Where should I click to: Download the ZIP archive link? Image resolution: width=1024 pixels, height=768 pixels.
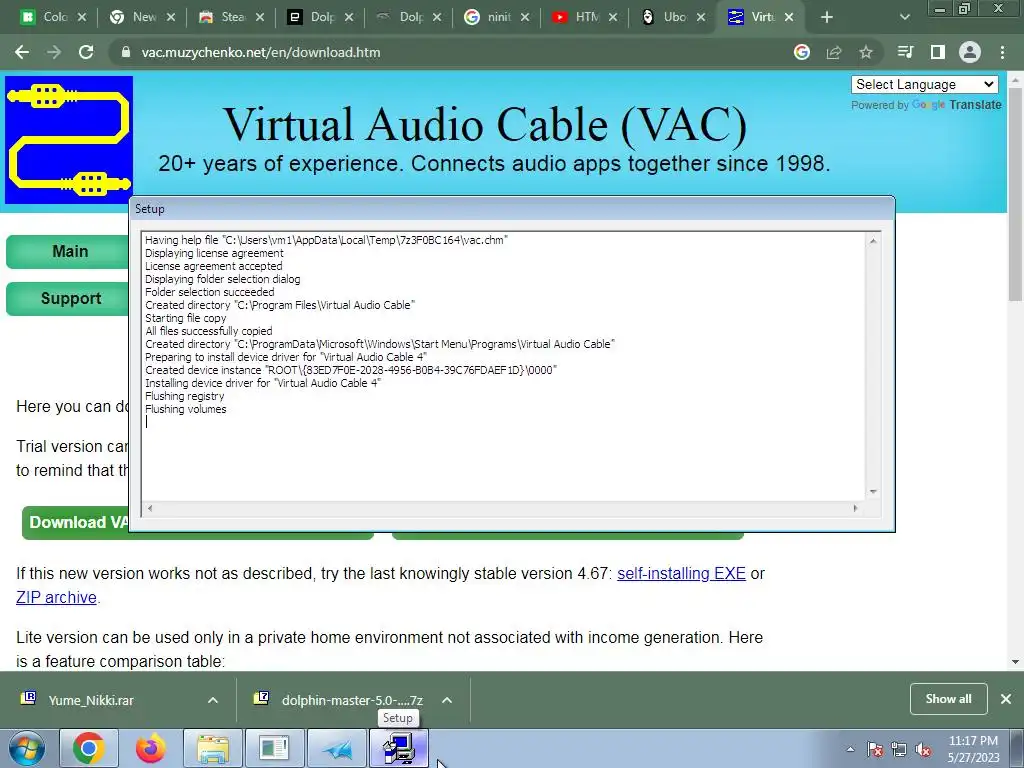click(x=56, y=598)
